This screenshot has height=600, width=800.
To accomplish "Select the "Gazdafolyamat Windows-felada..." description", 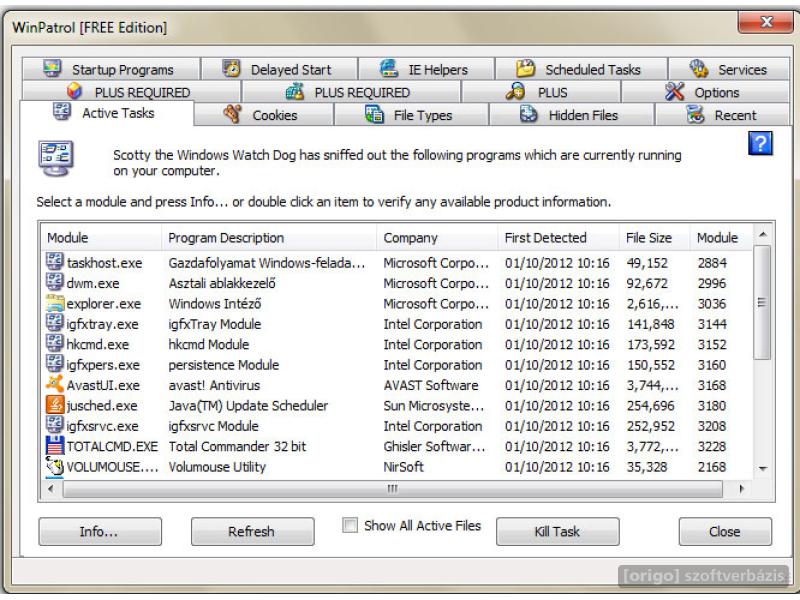I will pyautogui.click(x=267, y=263).
